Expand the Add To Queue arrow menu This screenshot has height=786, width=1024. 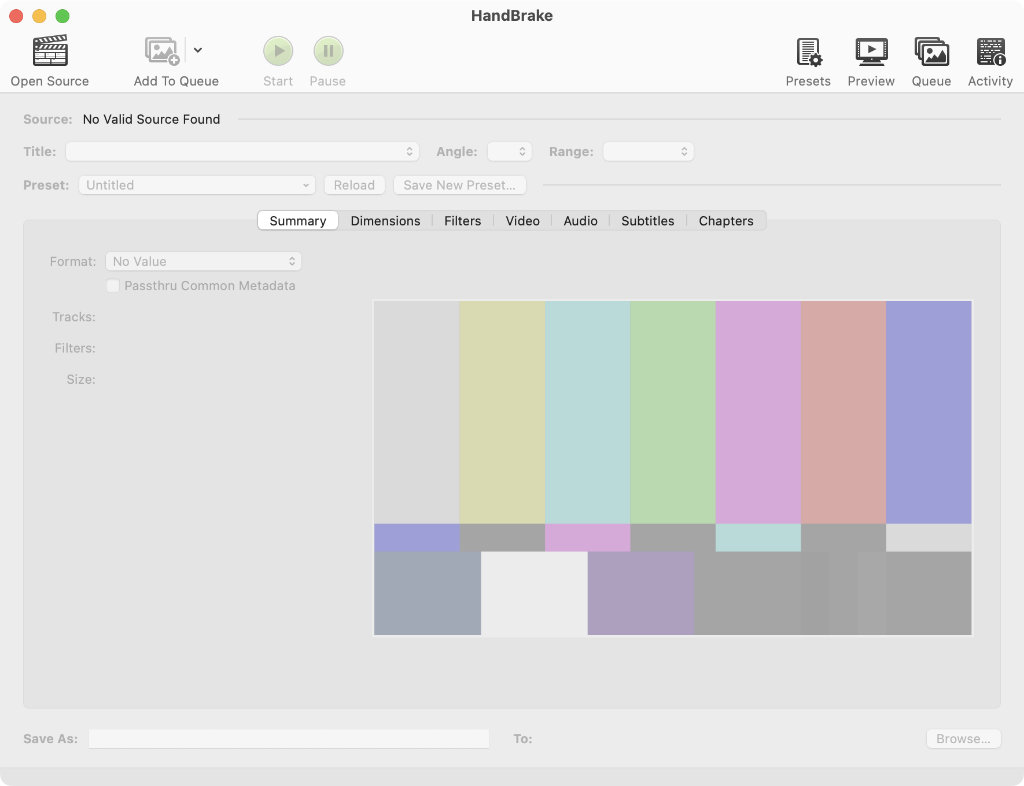198,50
